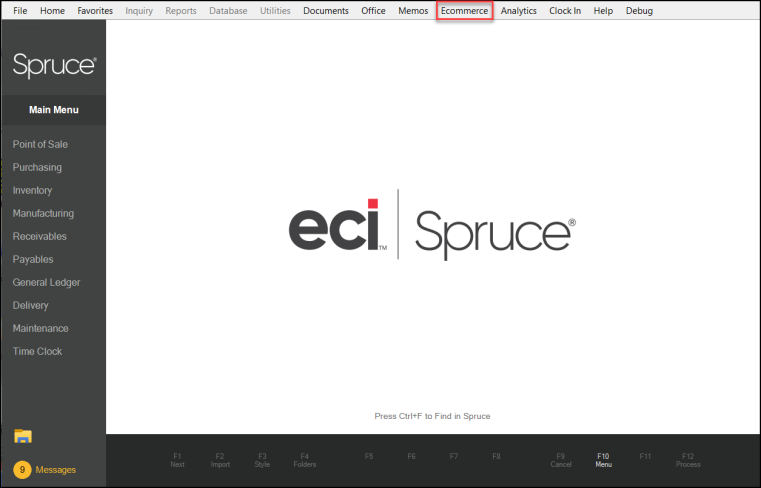
Task: Click the F4 Folders function key
Action: 305,460
